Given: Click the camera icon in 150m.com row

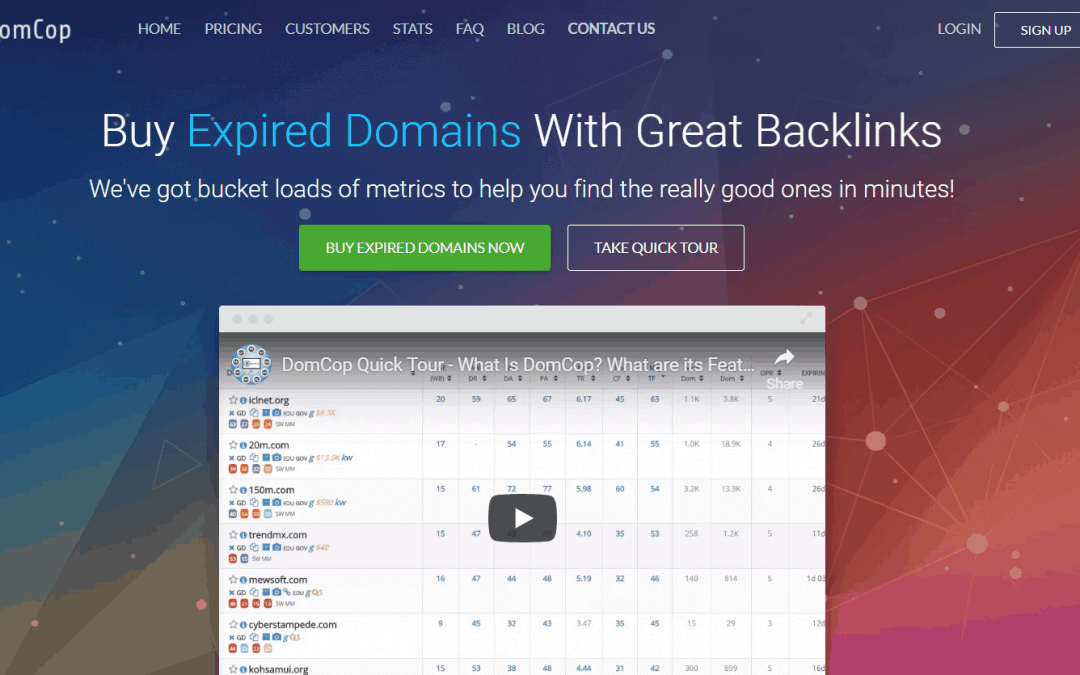Looking at the screenshot, I should tap(276, 502).
